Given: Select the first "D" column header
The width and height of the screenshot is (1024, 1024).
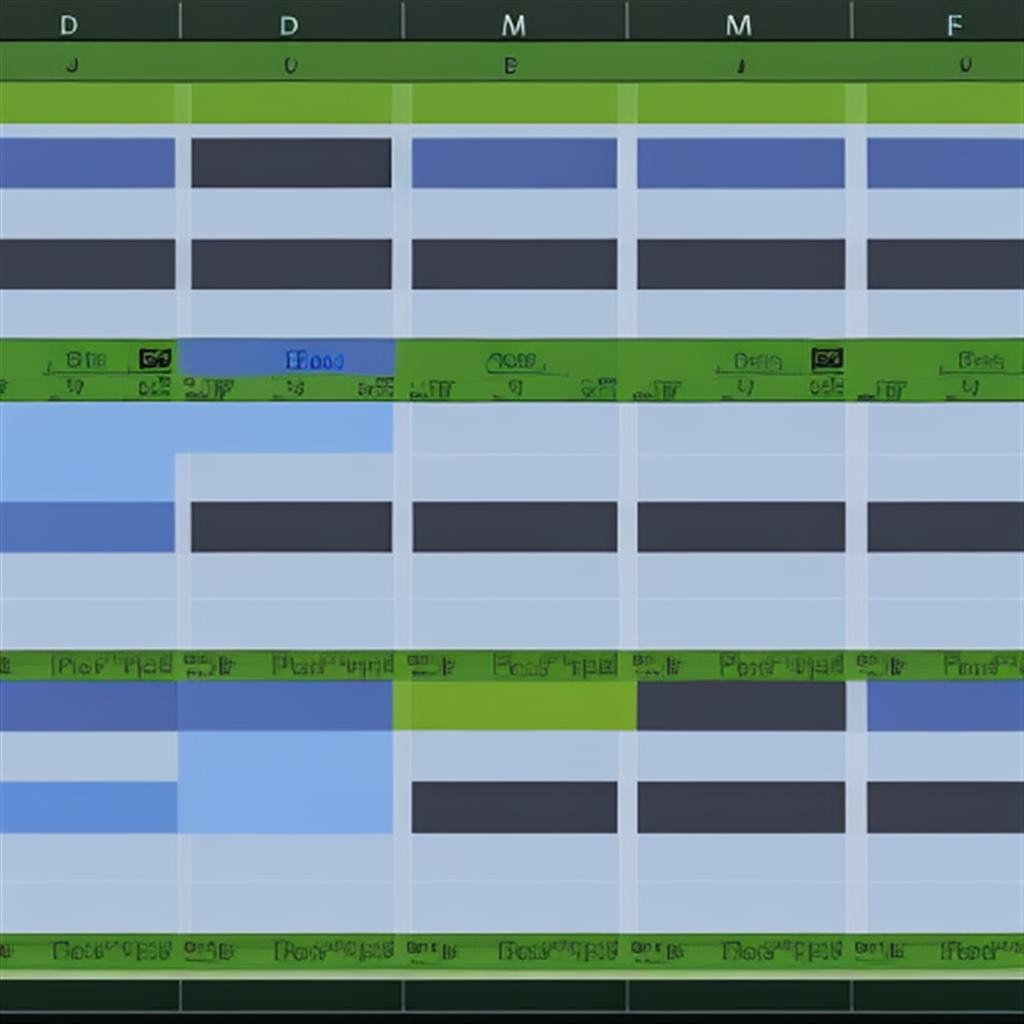Looking at the screenshot, I should pyautogui.click(x=68, y=25).
